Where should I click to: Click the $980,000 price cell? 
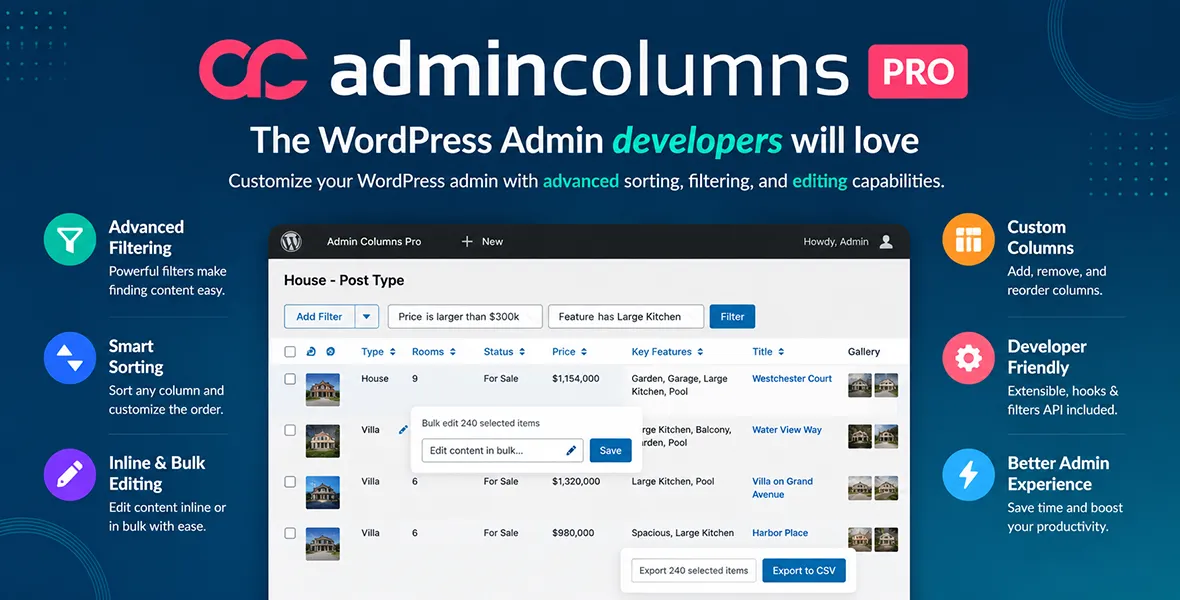(x=573, y=533)
